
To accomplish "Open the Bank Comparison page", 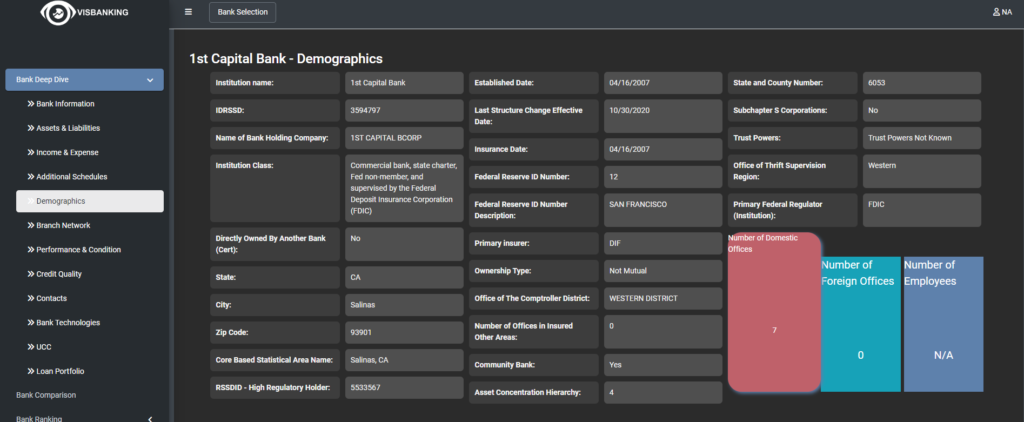I will (x=46, y=395).
